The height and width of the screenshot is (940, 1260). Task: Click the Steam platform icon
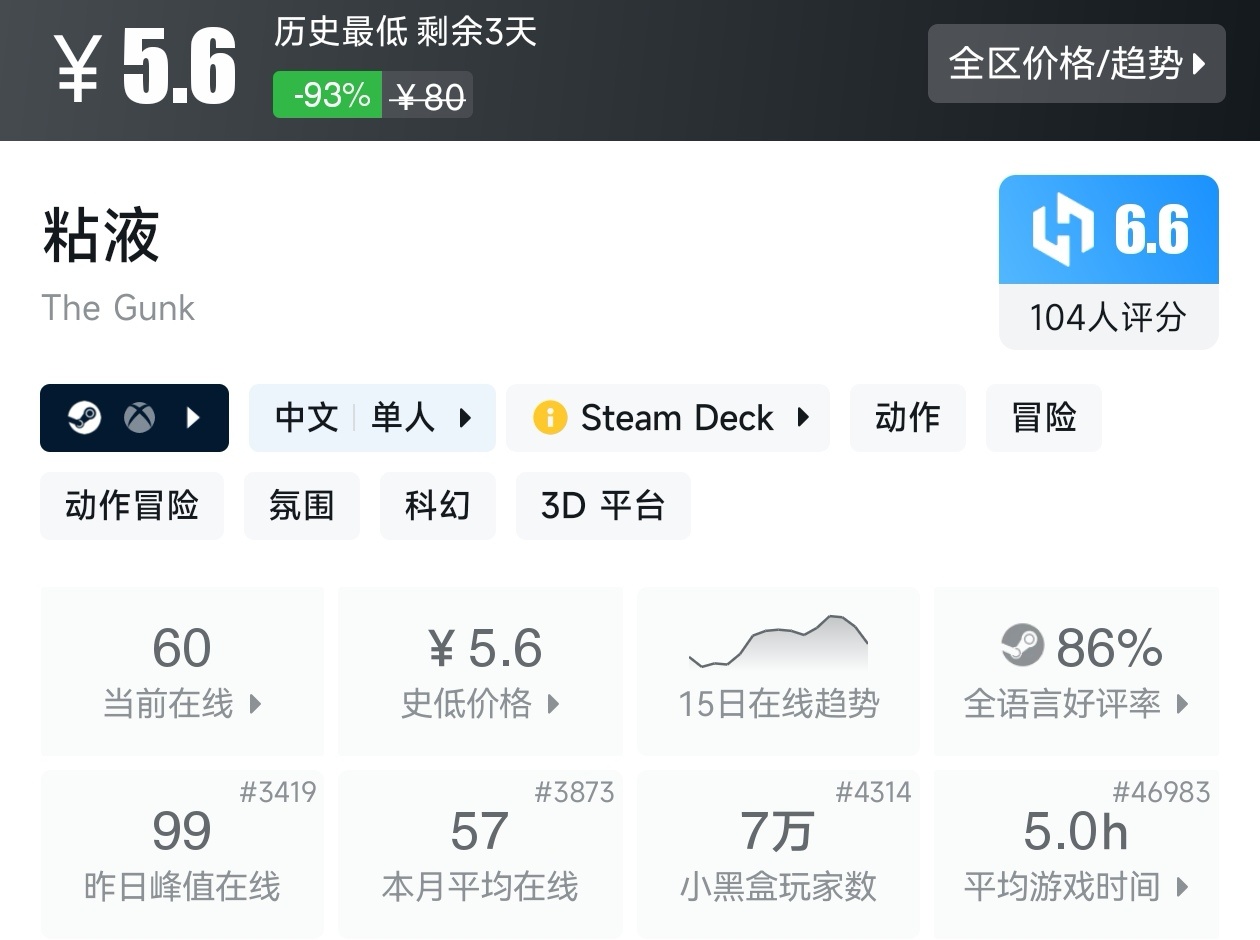pyautogui.click(x=84, y=417)
